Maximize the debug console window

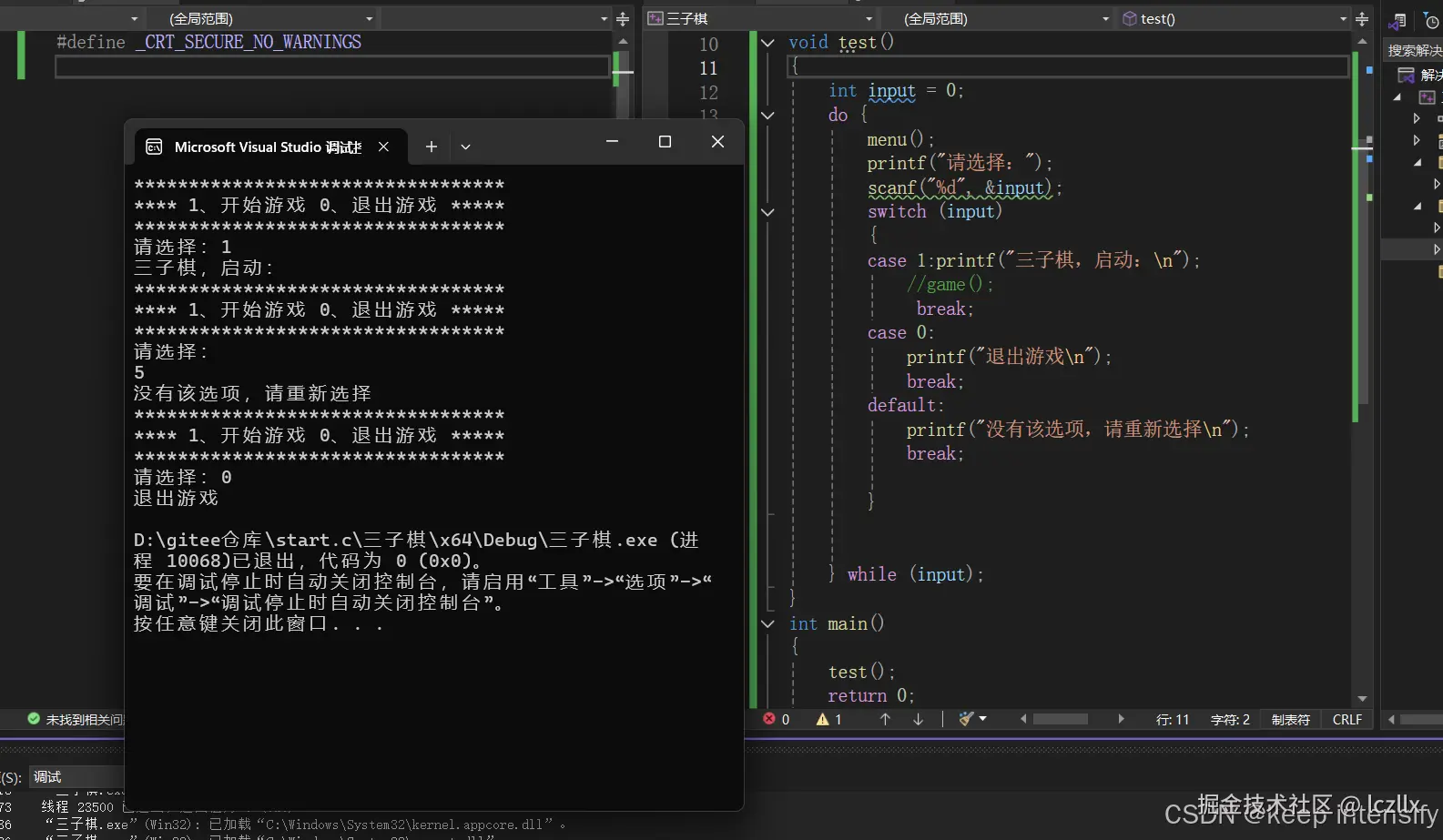[x=665, y=141]
